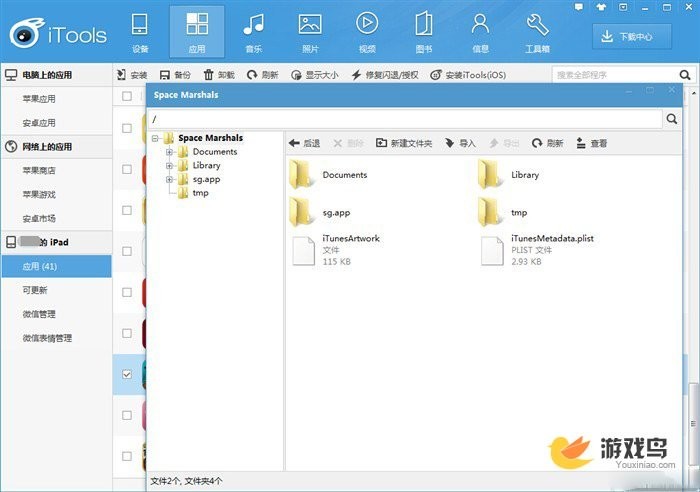Screen dimensions: 700x492
Task: Select 微信表情管理 in sidebar
Action: pyautogui.click(x=47, y=338)
